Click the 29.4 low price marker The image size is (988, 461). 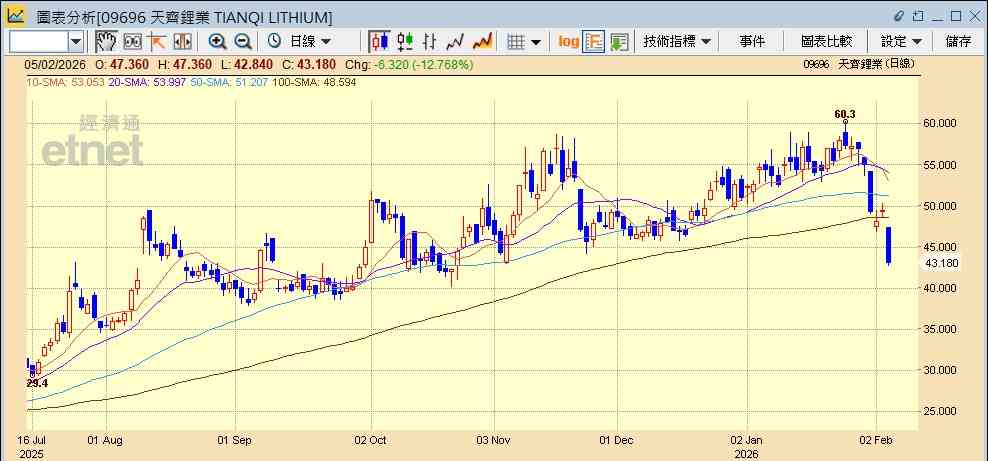coord(37,383)
